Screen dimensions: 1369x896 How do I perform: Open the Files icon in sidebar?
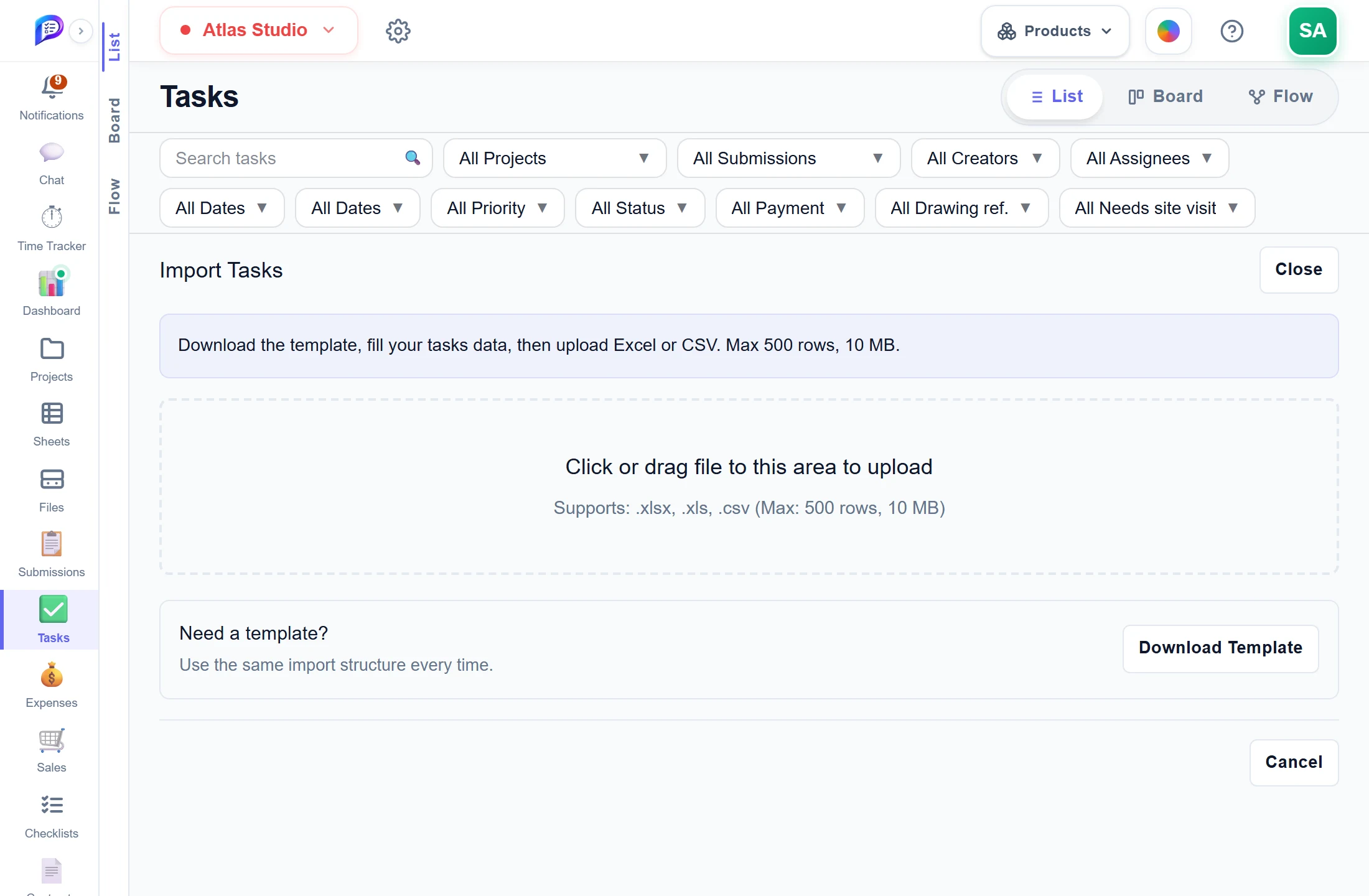coord(52,480)
